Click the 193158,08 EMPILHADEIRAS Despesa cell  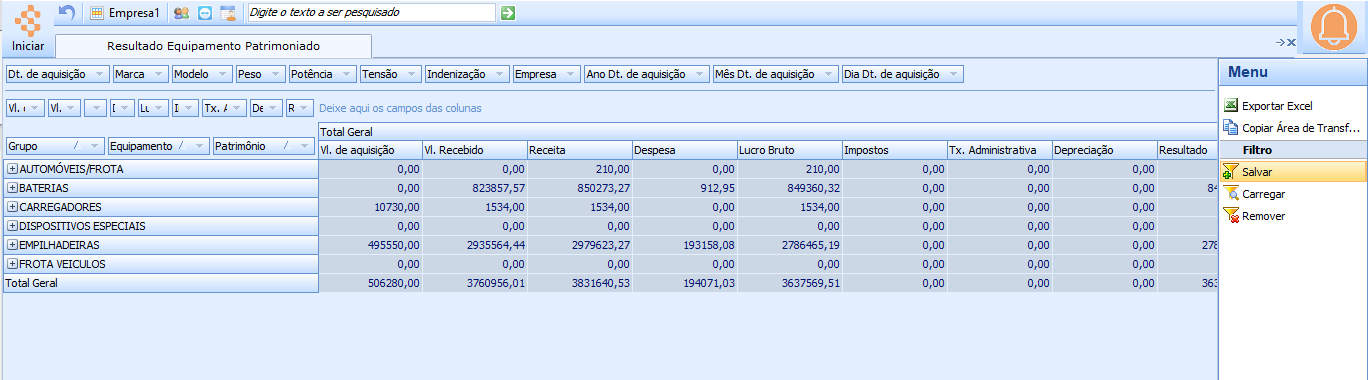(685, 245)
